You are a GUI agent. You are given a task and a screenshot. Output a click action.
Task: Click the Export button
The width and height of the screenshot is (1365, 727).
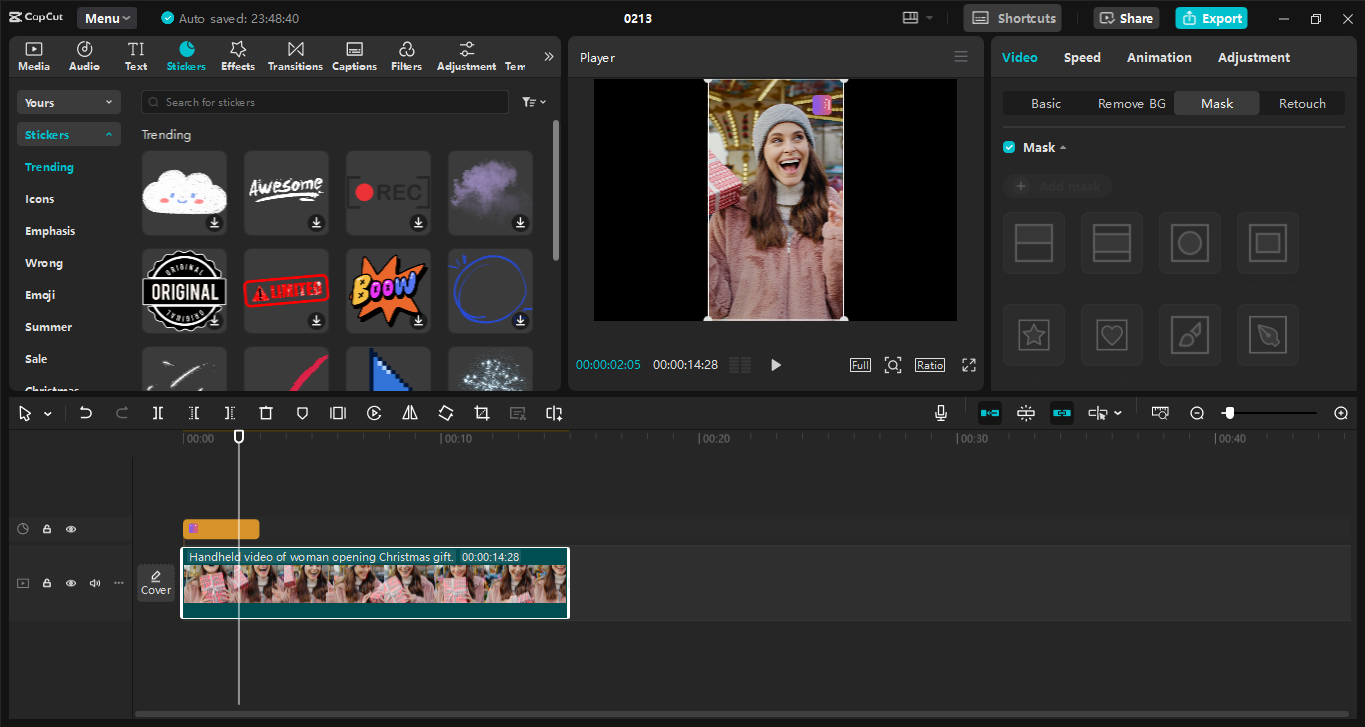point(1211,17)
